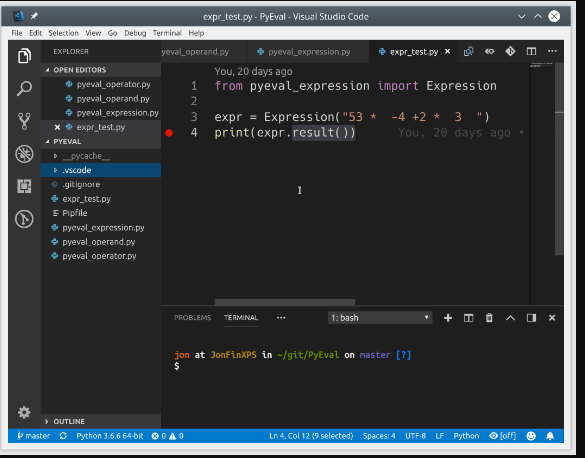This screenshot has width=585, height=458.
Task: Close expr_test.py from Open Editors list
Action: [x=57, y=127]
